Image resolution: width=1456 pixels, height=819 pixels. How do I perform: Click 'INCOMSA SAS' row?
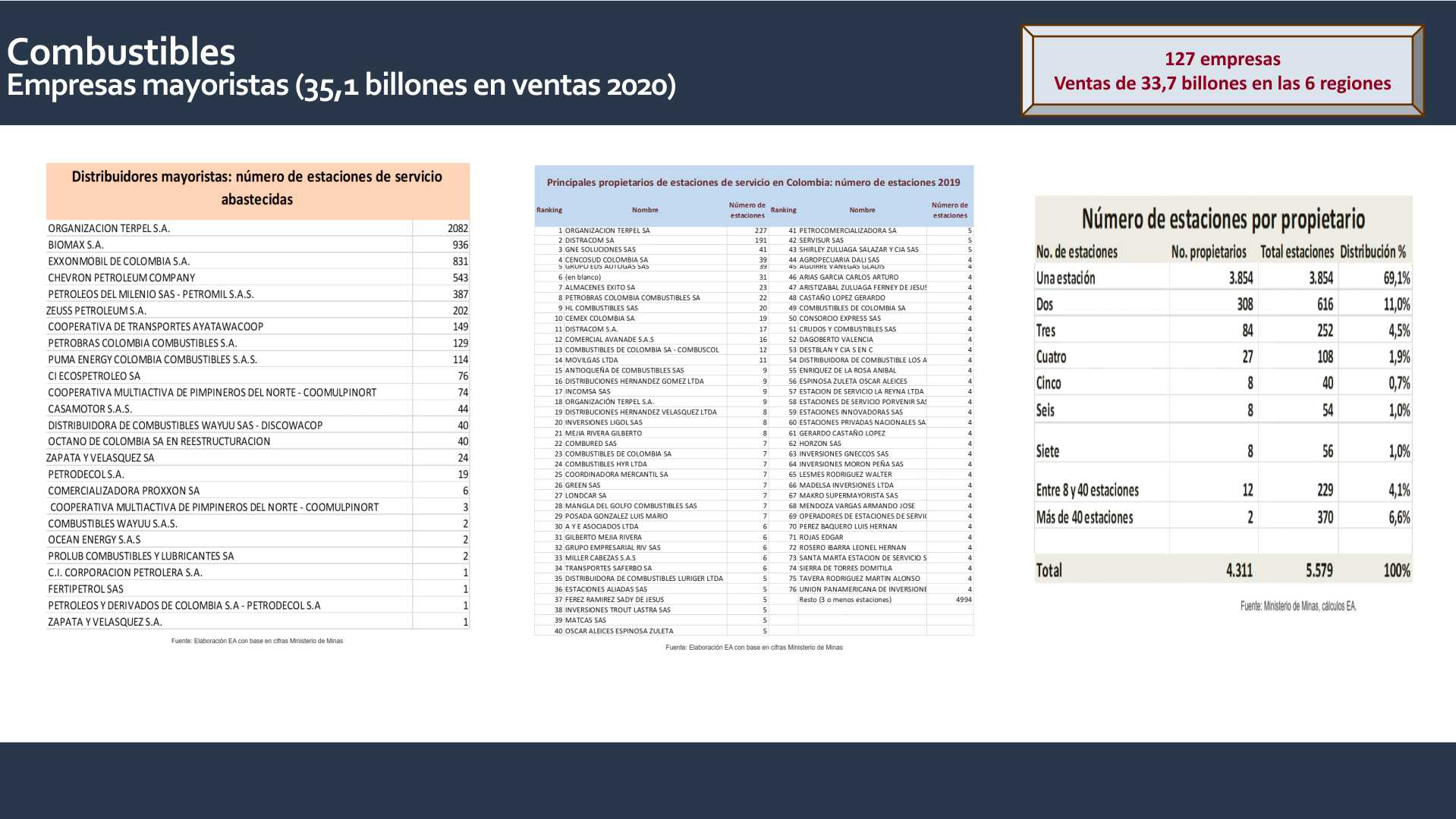[653, 392]
